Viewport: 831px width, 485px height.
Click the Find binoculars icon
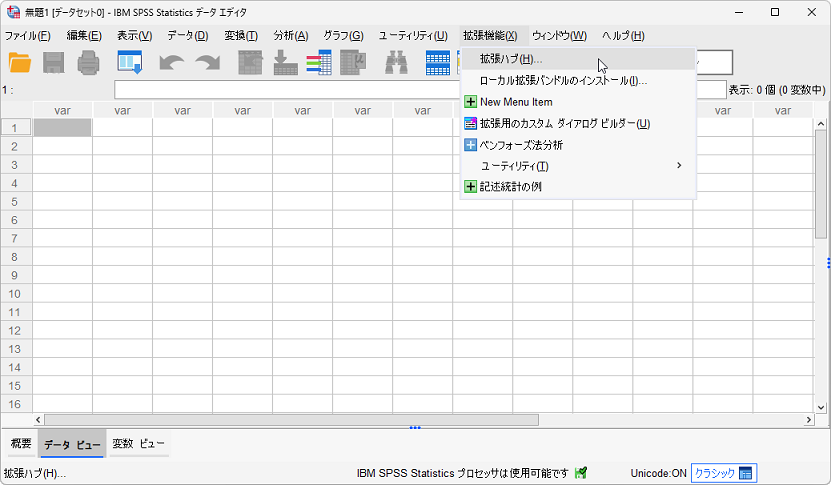396,63
